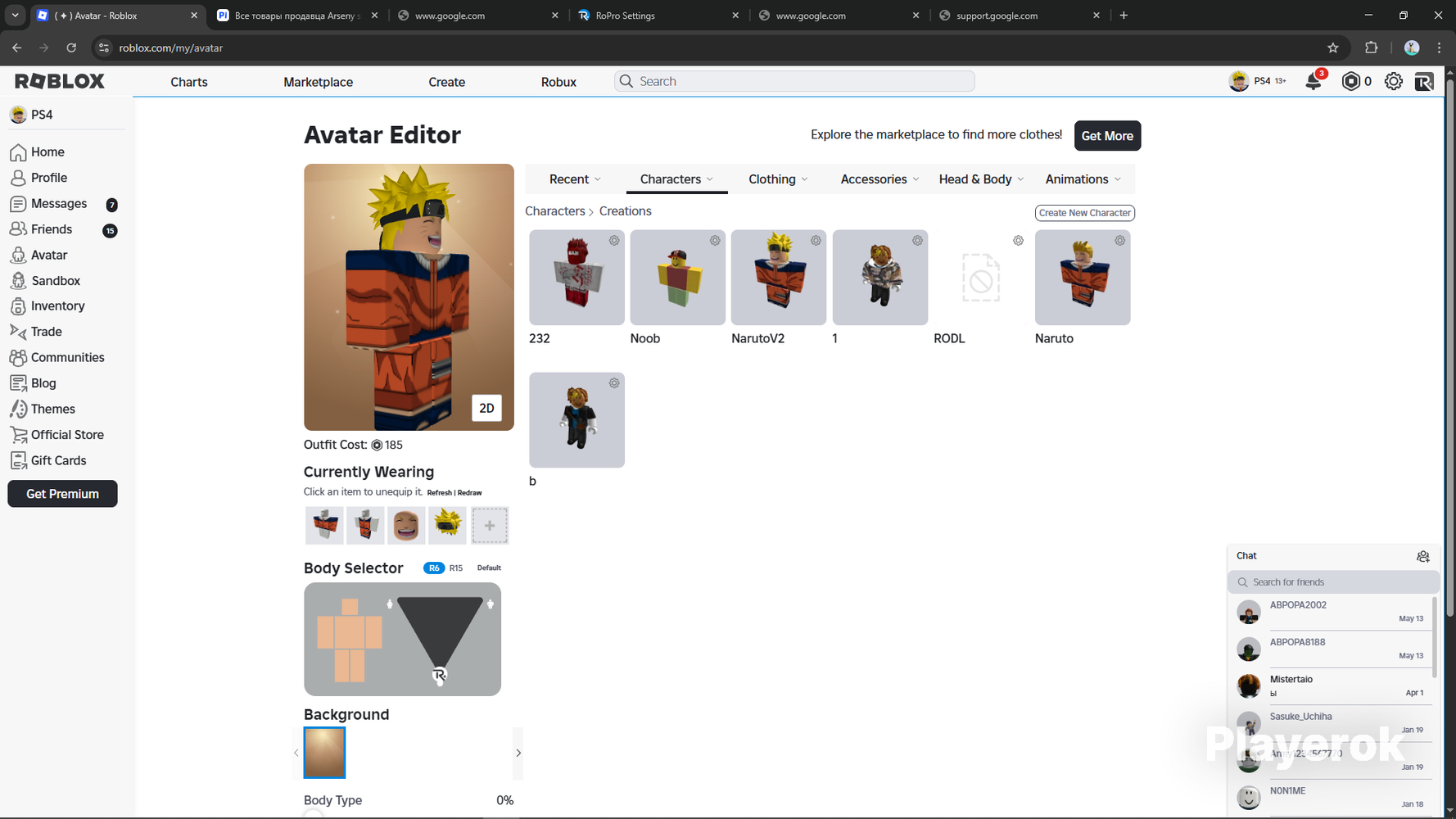Click the Roblox search field
The width and height of the screenshot is (1456, 819).
(x=794, y=81)
